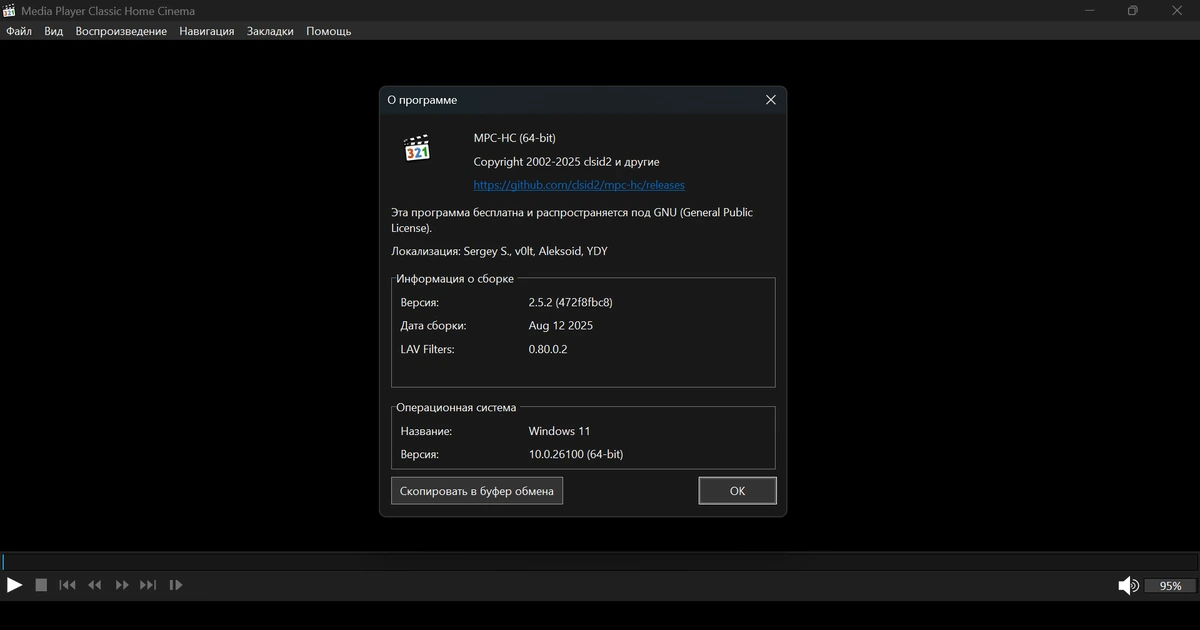Click the Copyright 2002-2025 clsid2 line

pyautogui.click(x=566, y=162)
